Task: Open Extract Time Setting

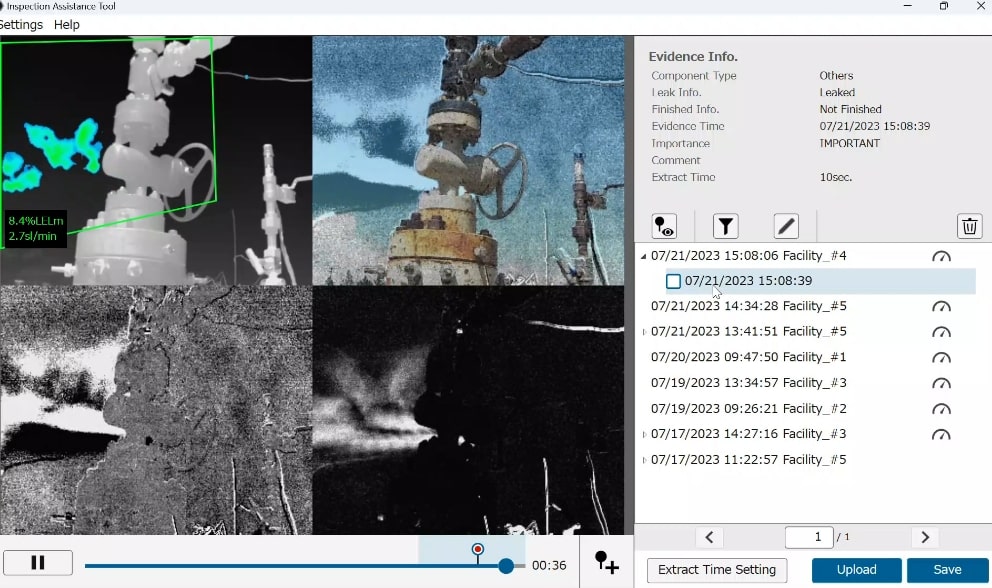Action: [x=717, y=570]
